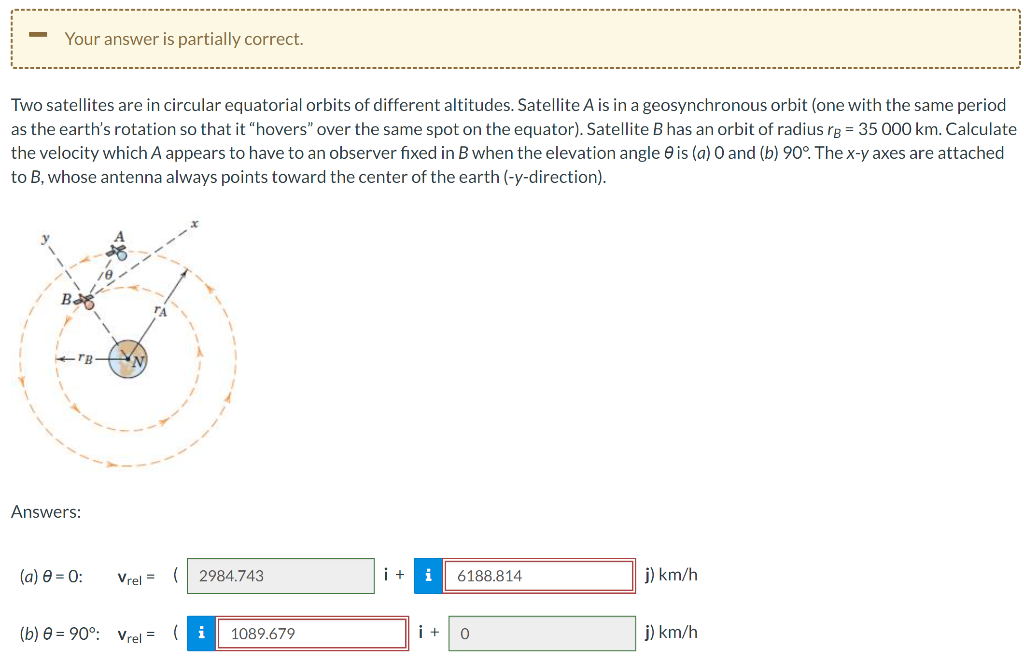The image size is (1024, 661).
Task: Click the (a) θ = 0 row label
Action: pyautogui.click(x=53, y=575)
